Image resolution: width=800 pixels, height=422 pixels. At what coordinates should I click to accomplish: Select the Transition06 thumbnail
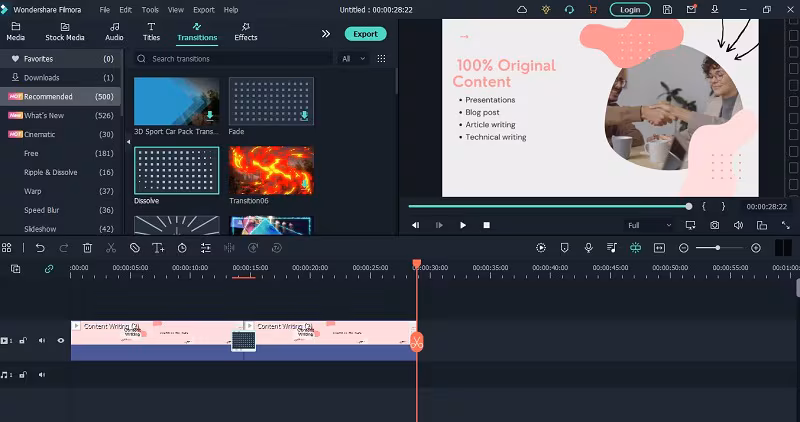point(271,170)
